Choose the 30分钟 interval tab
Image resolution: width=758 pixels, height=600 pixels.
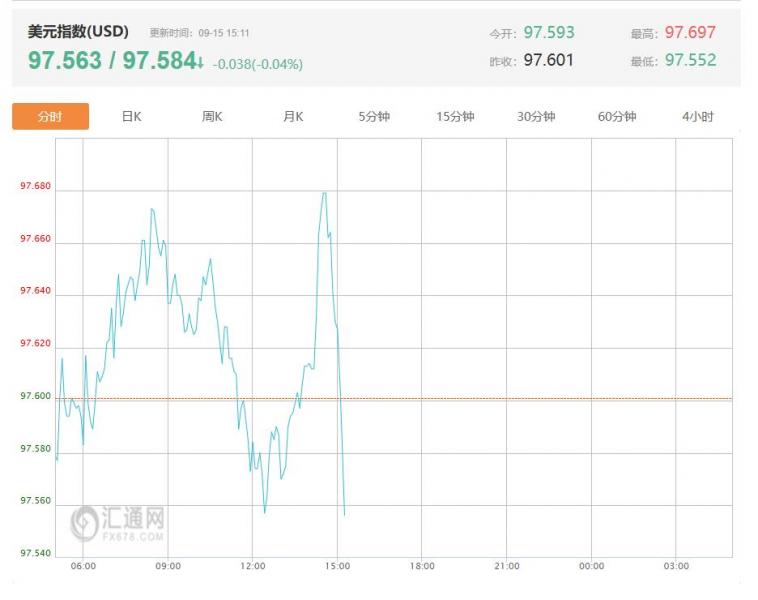[536, 117]
